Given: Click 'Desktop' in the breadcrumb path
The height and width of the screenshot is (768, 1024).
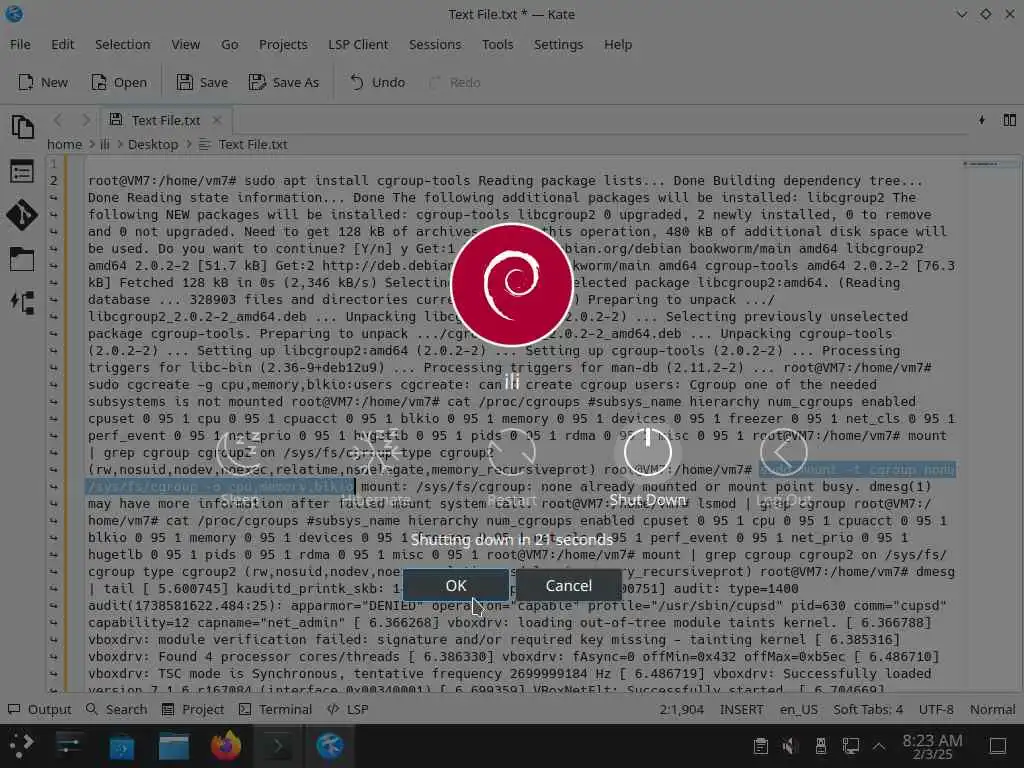Looking at the screenshot, I should tap(153, 144).
